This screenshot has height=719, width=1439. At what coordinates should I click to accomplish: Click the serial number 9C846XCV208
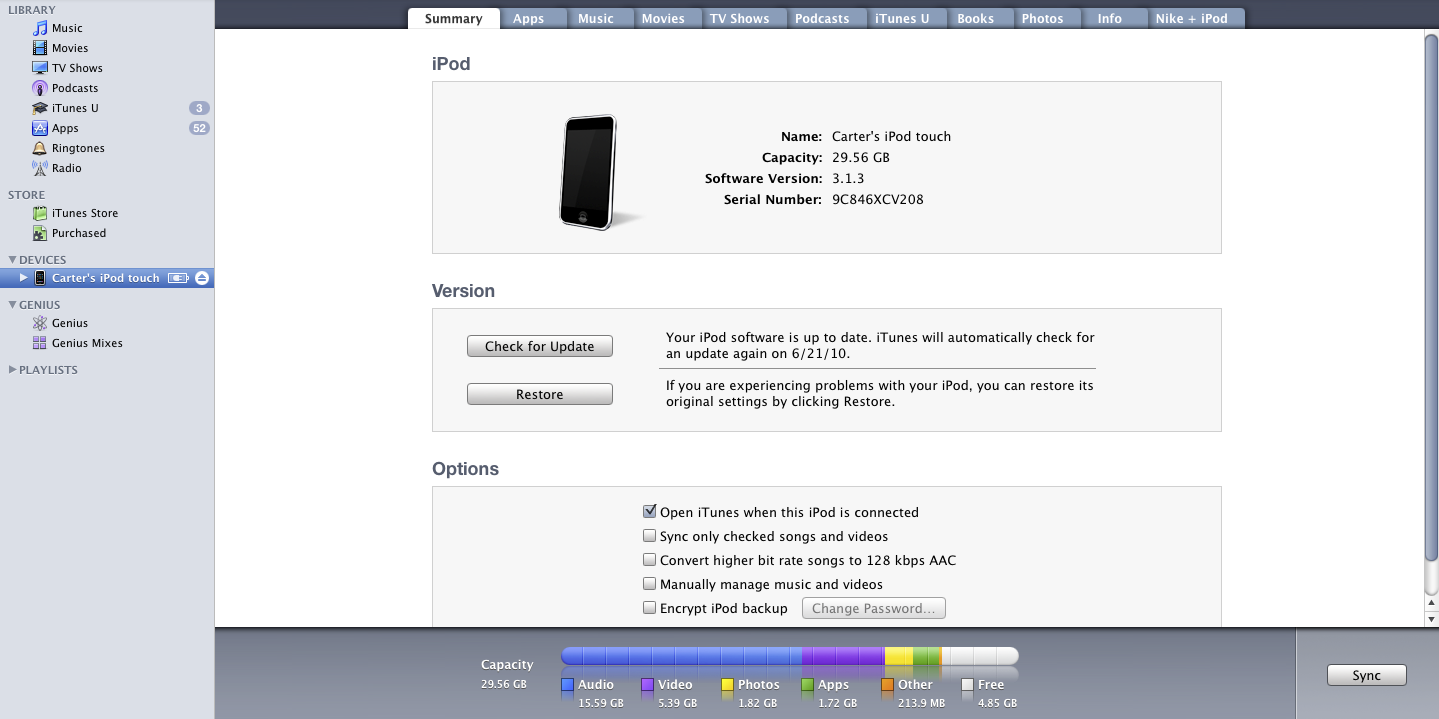click(x=878, y=199)
